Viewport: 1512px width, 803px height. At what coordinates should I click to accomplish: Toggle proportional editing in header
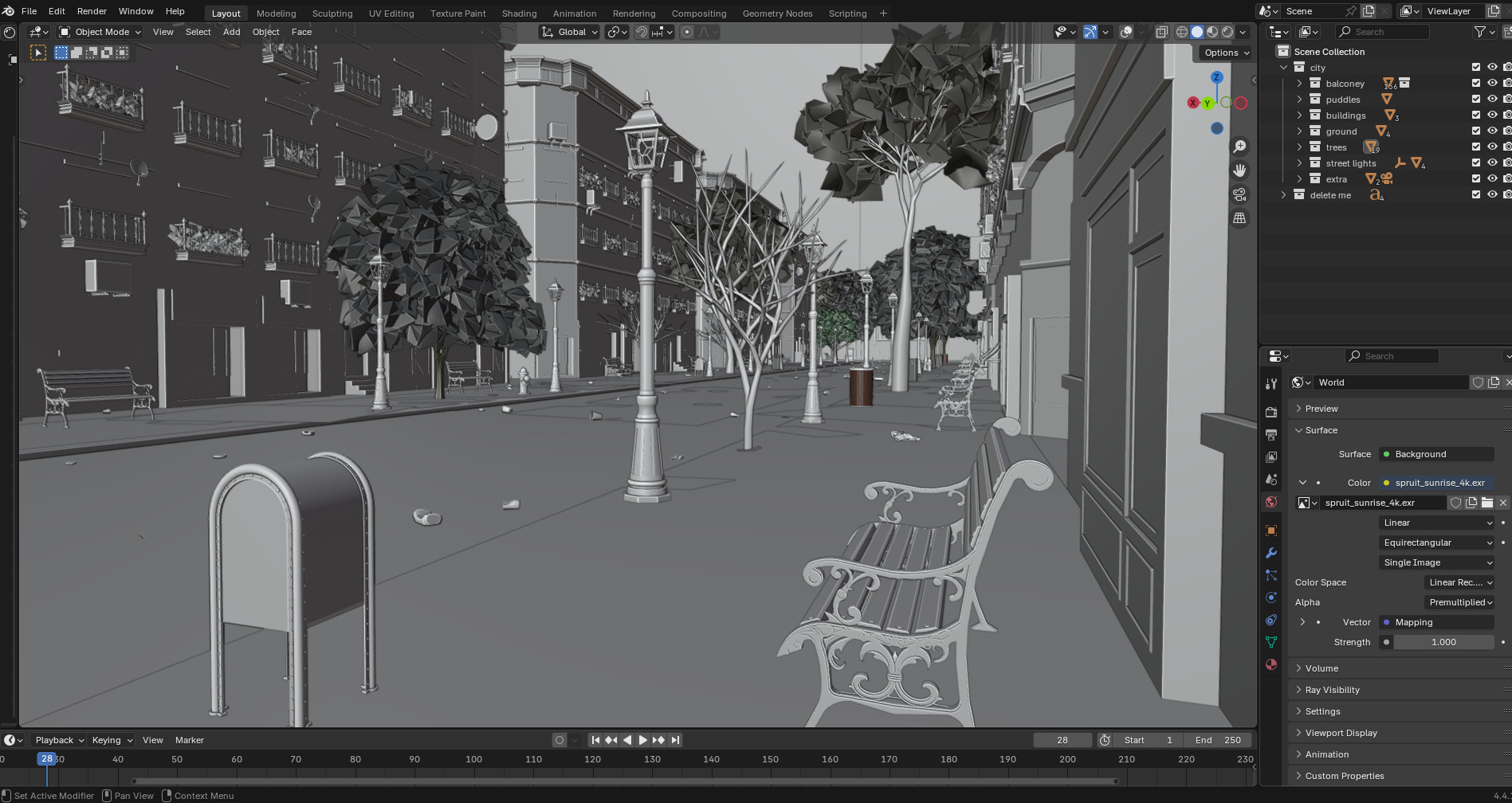click(687, 32)
